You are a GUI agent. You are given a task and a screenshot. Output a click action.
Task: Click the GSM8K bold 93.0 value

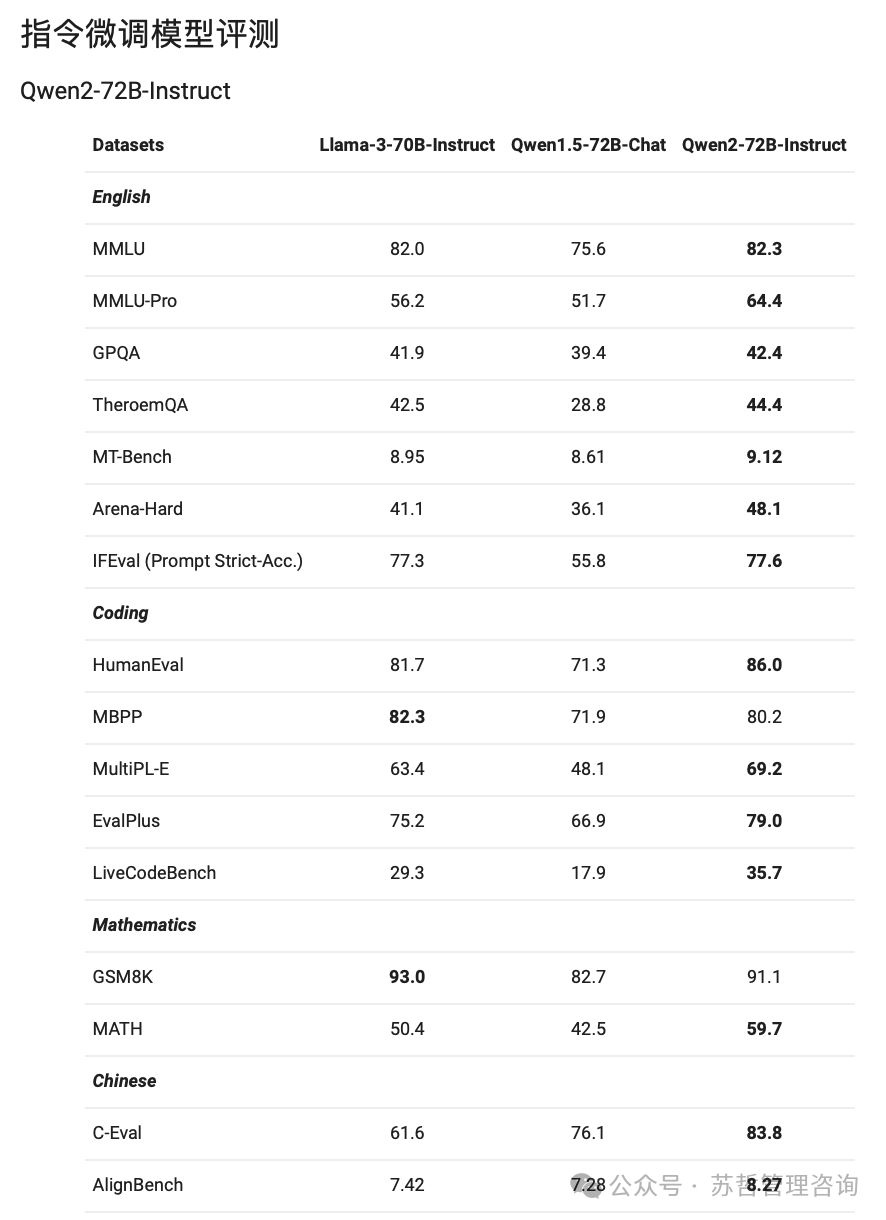click(407, 977)
